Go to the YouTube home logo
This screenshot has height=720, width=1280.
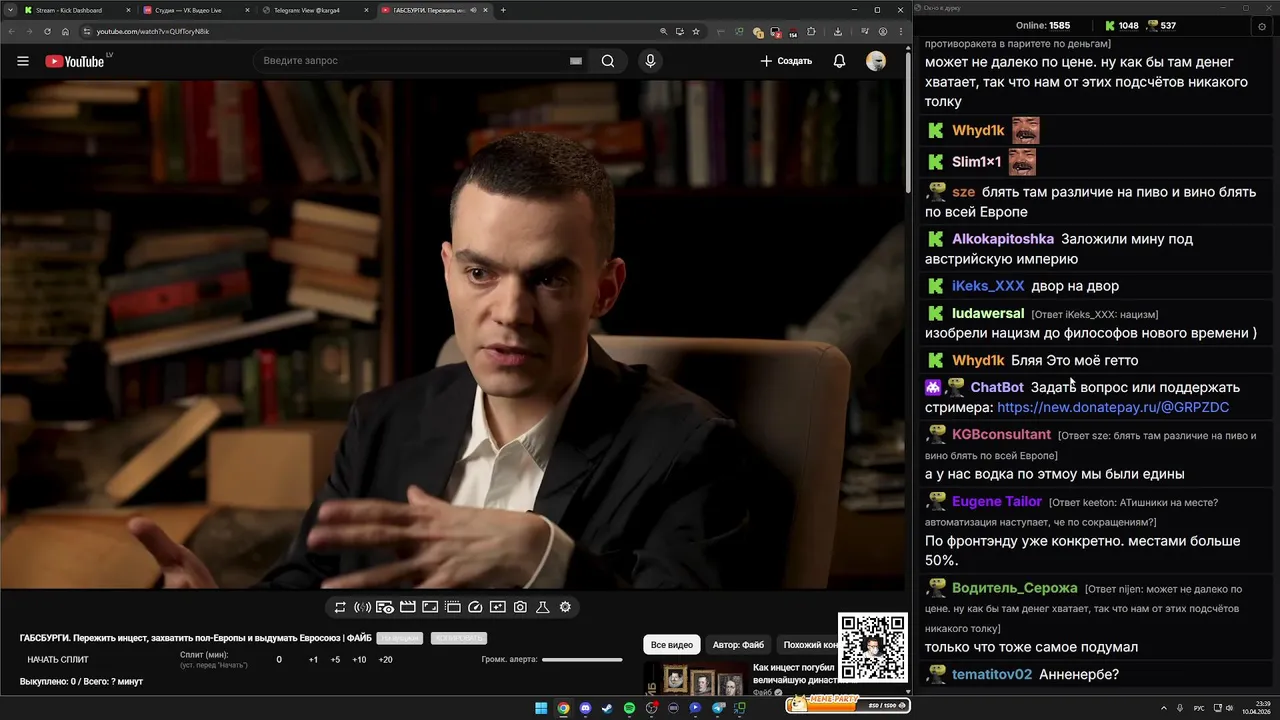(75, 61)
